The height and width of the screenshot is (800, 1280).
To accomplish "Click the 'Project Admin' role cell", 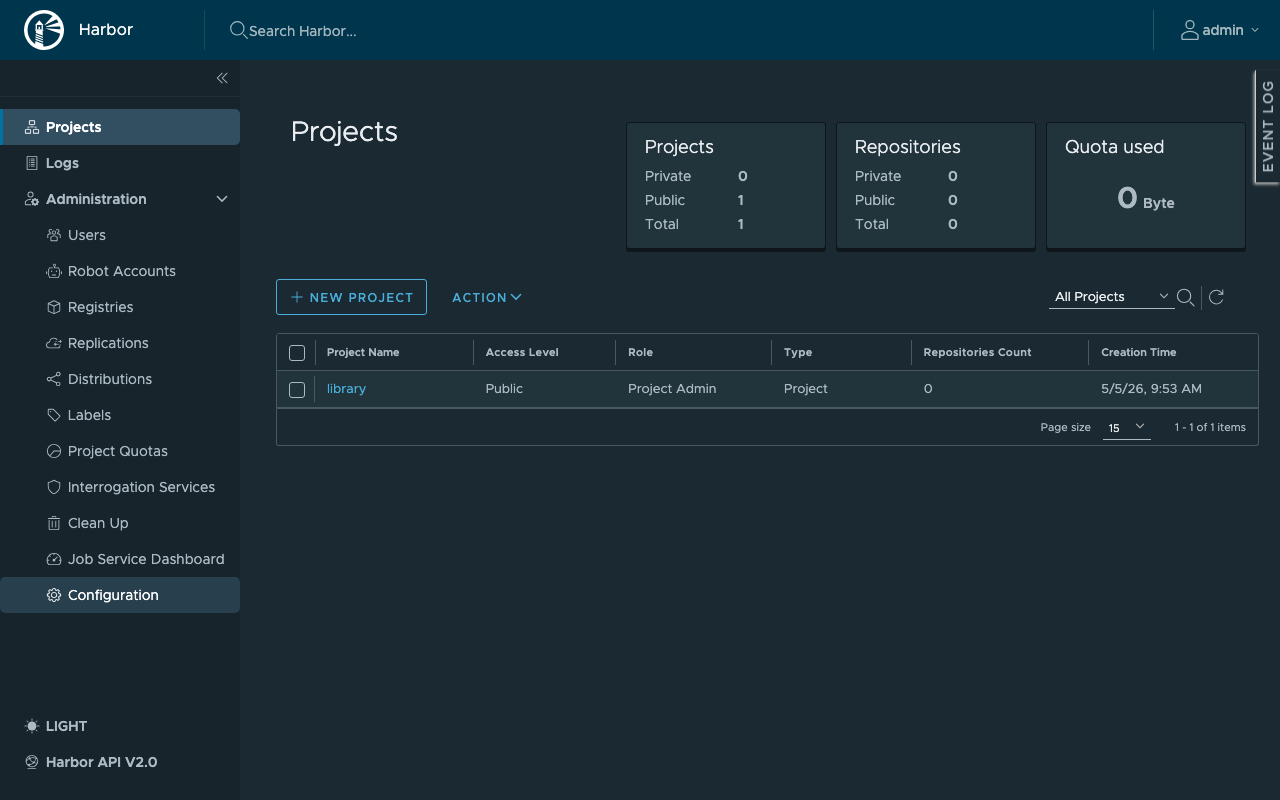I will tap(672, 389).
